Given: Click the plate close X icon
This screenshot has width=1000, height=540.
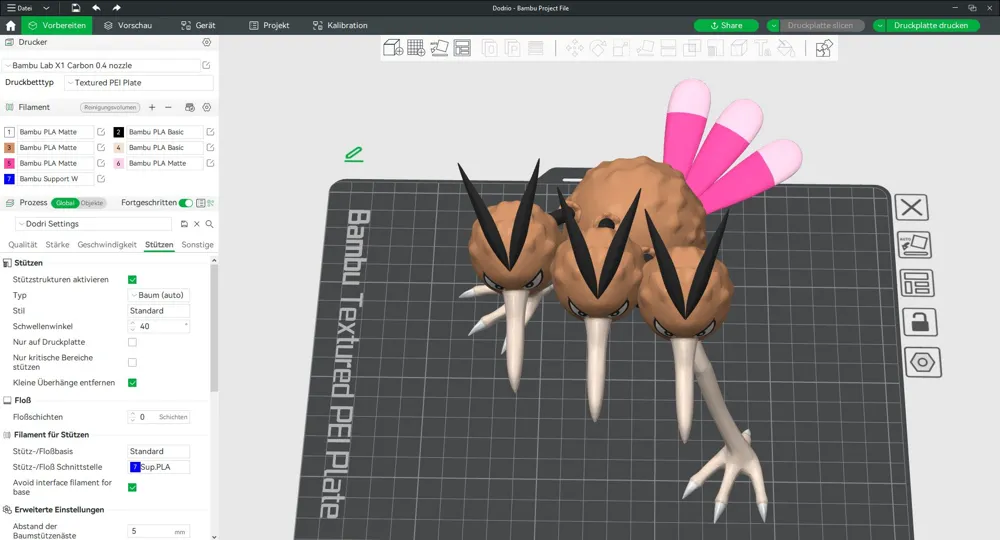Looking at the screenshot, I should (x=911, y=207).
